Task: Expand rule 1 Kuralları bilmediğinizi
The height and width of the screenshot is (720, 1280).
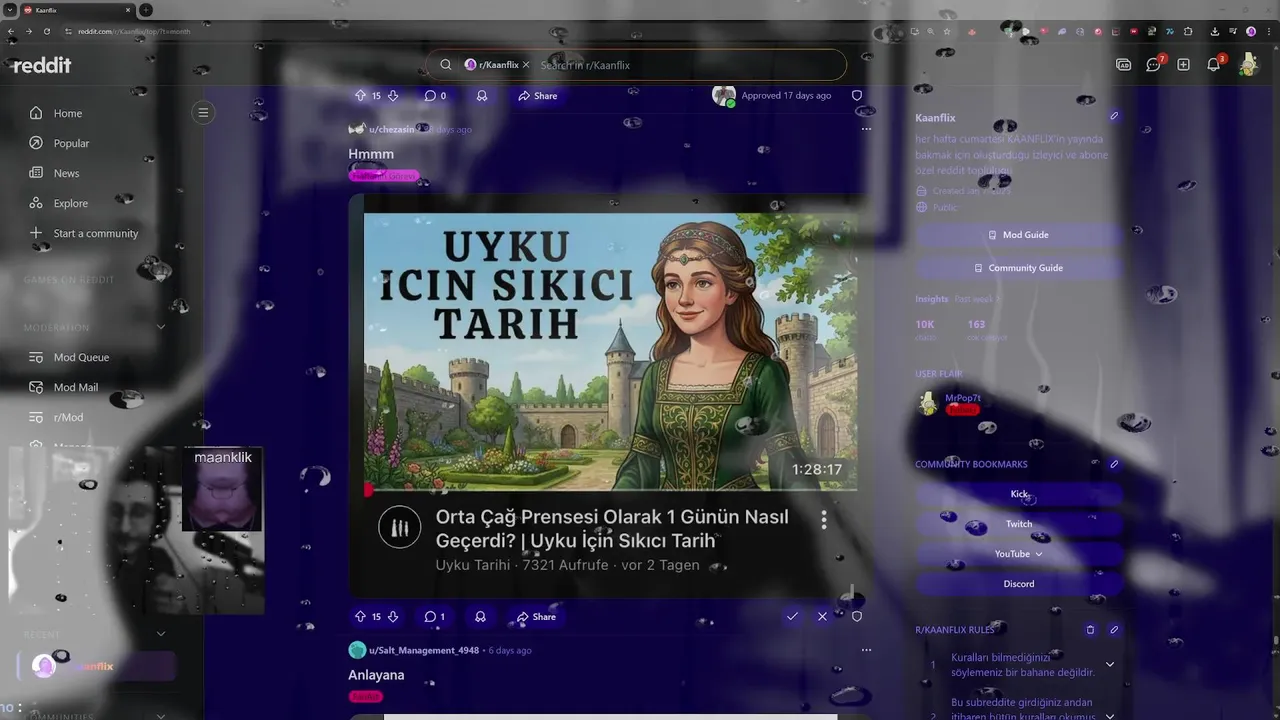Action: tap(1110, 665)
